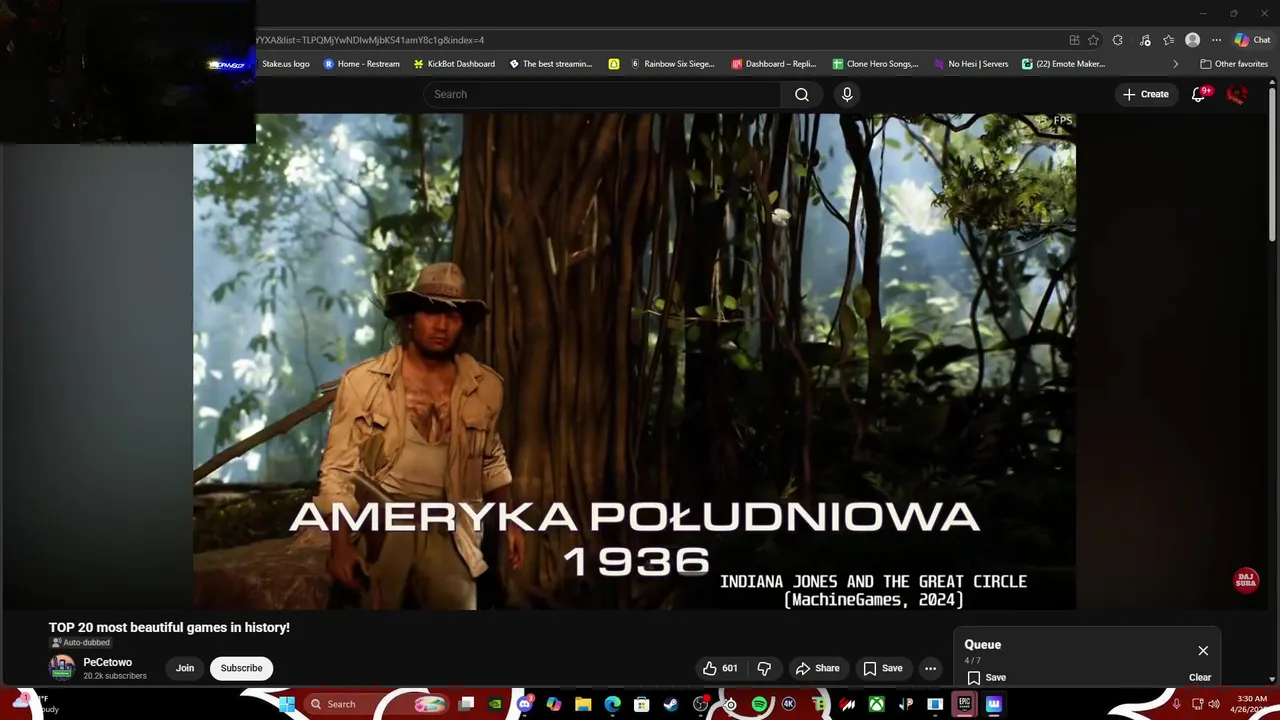The height and width of the screenshot is (720, 1280).
Task: Like the video with thumbs-up icon
Action: point(721,668)
